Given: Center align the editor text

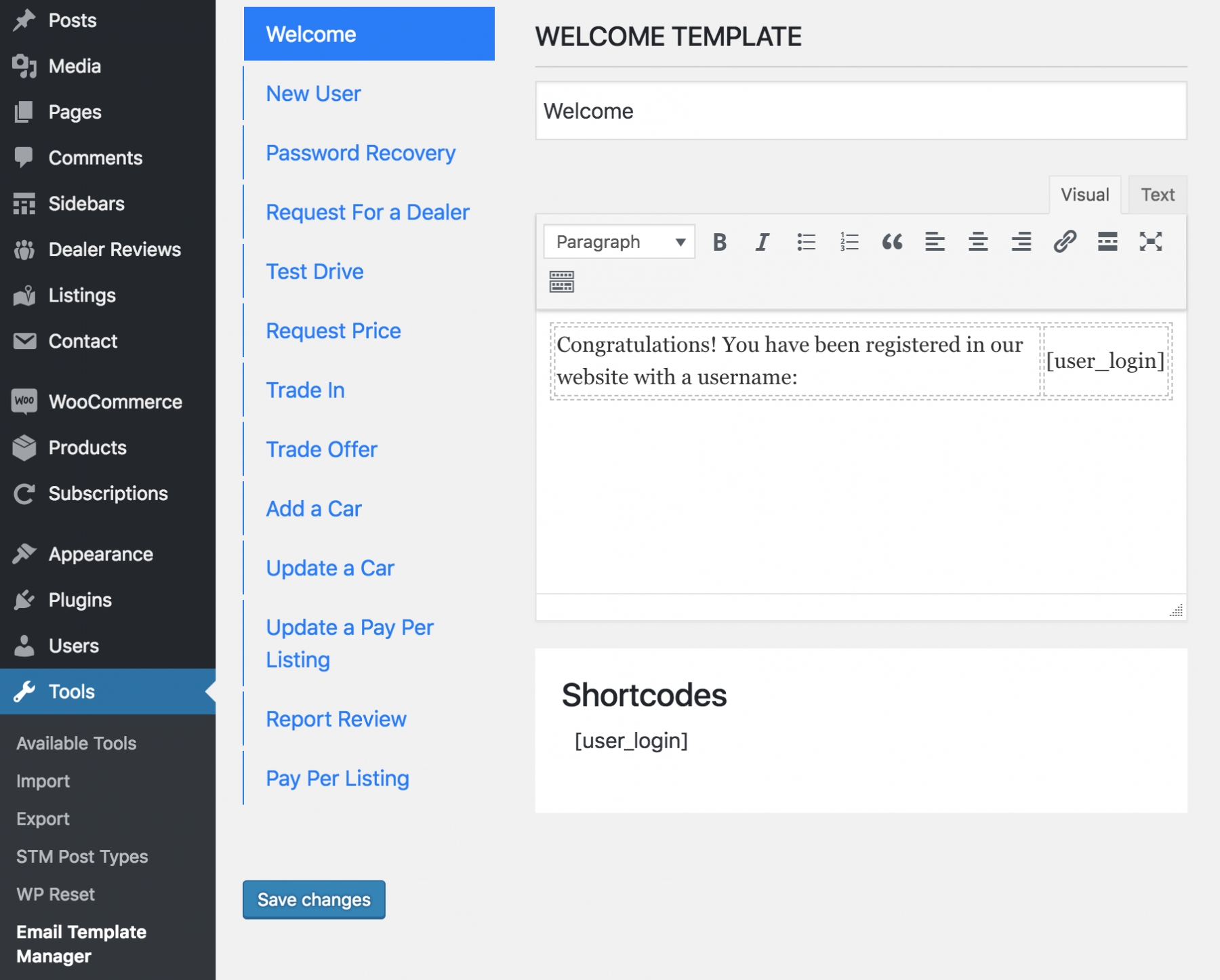Looking at the screenshot, I should coord(977,242).
